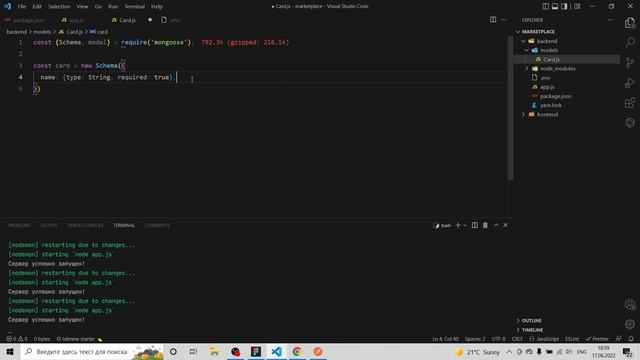Viewport: 640px width, 360px height.
Task: Open the Help menu
Action: [x=157, y=6]
